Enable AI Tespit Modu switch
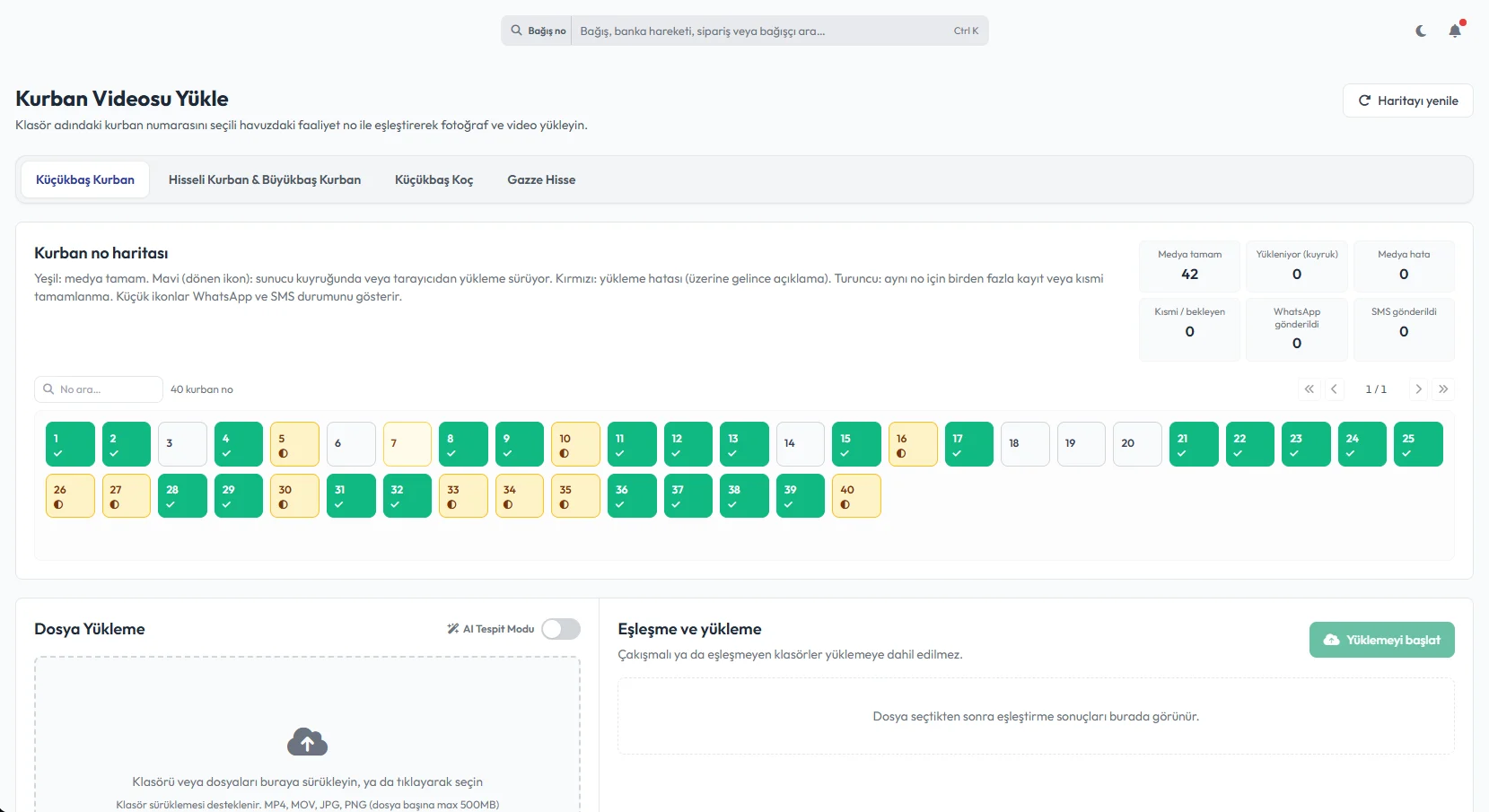 (561, 629)
